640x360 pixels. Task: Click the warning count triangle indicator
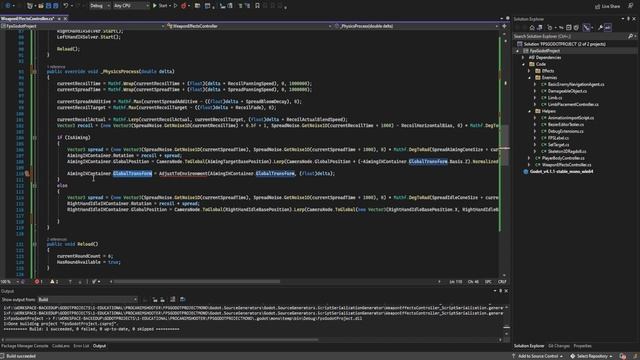click(x=54, y=282)
